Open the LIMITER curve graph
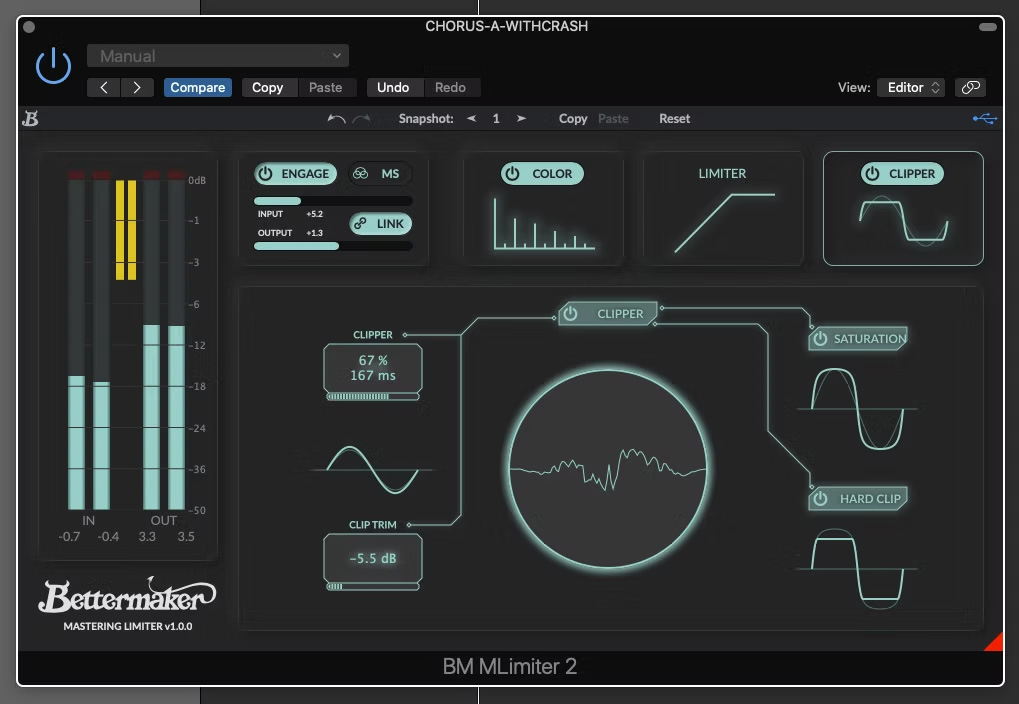Viewport: 1019px width, 704px height. 725,222
